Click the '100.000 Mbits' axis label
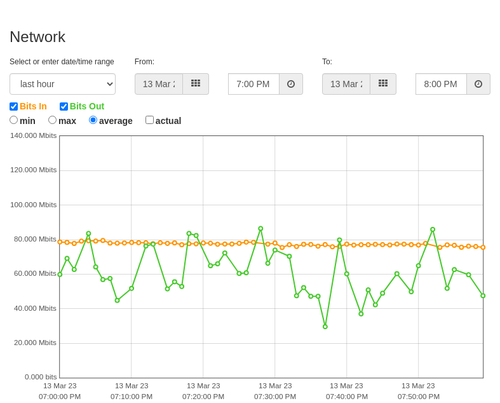Viewport: 500px width, 403px height. click(33, 205)
